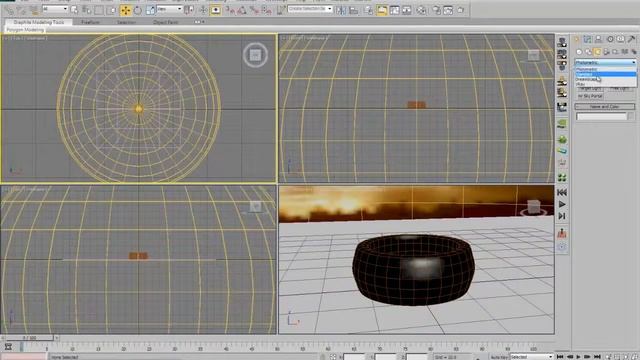This screenshot has width=640, height=360.
Task: Select the Cameras category icon
Action: 607,52
